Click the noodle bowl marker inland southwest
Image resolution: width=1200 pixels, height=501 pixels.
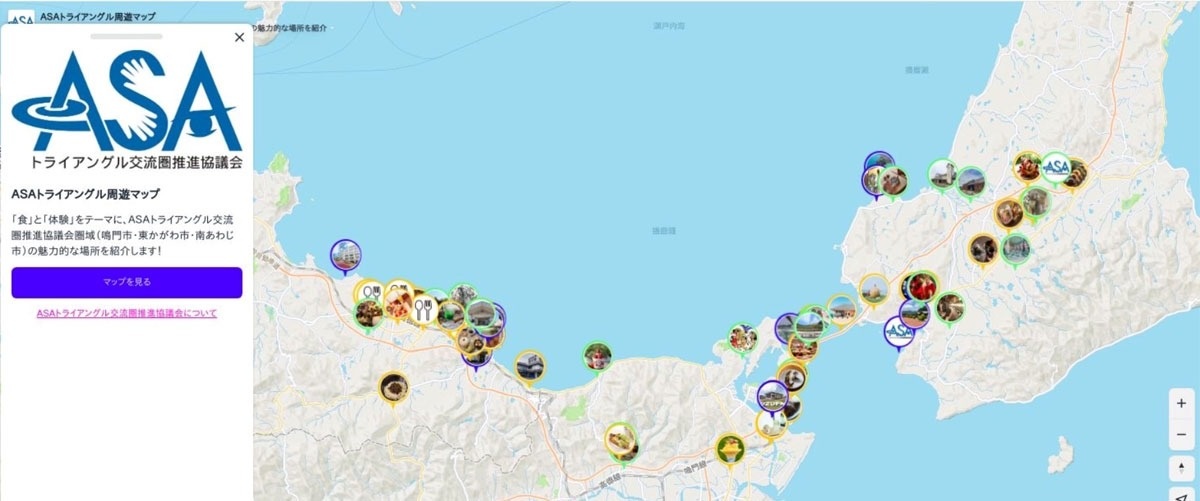[394, 387]
